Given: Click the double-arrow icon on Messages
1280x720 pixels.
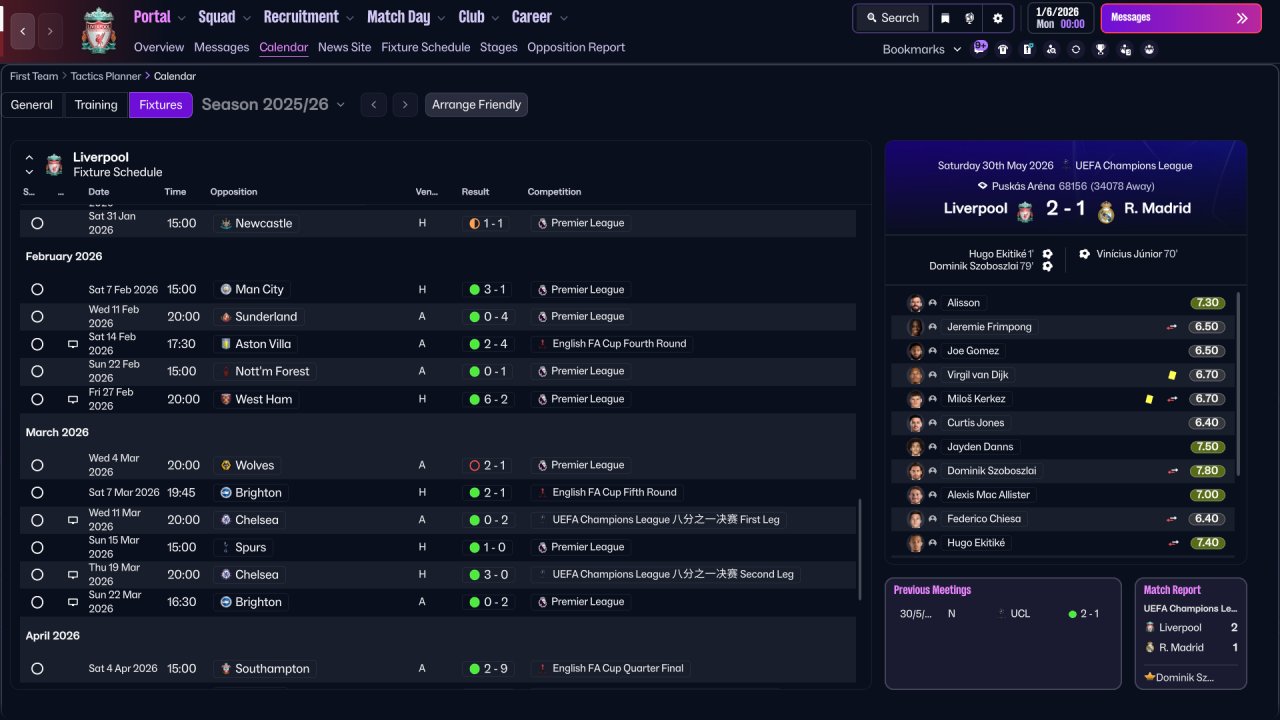Looking at the screenshot, I should tap(1242, 18).
